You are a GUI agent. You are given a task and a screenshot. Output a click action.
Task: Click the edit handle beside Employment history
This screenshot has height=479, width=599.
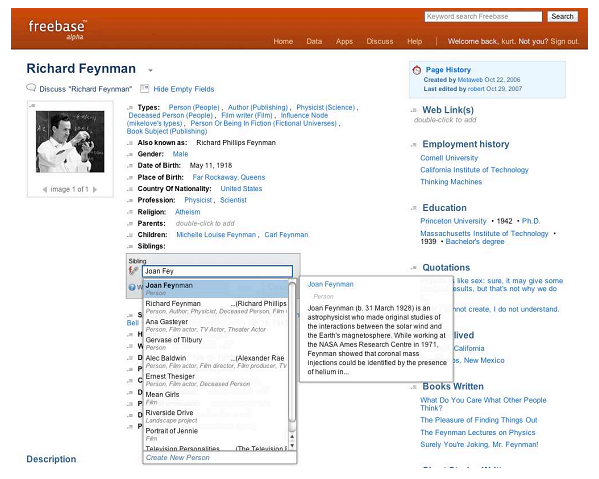413,145
